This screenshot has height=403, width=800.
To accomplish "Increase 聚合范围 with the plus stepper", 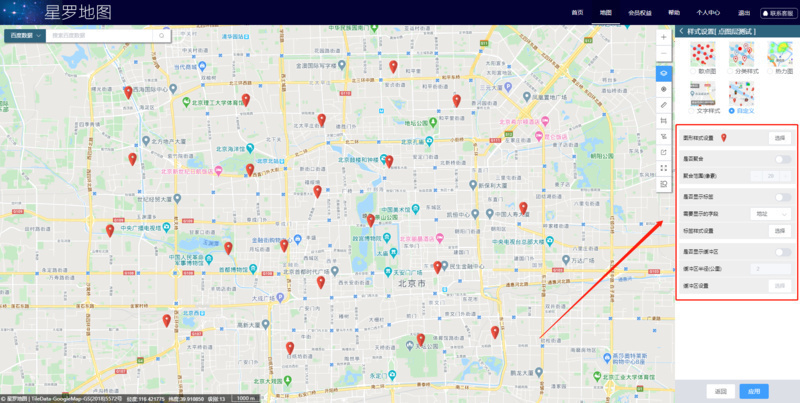I will pyautogui.click(x=785, y=177).
